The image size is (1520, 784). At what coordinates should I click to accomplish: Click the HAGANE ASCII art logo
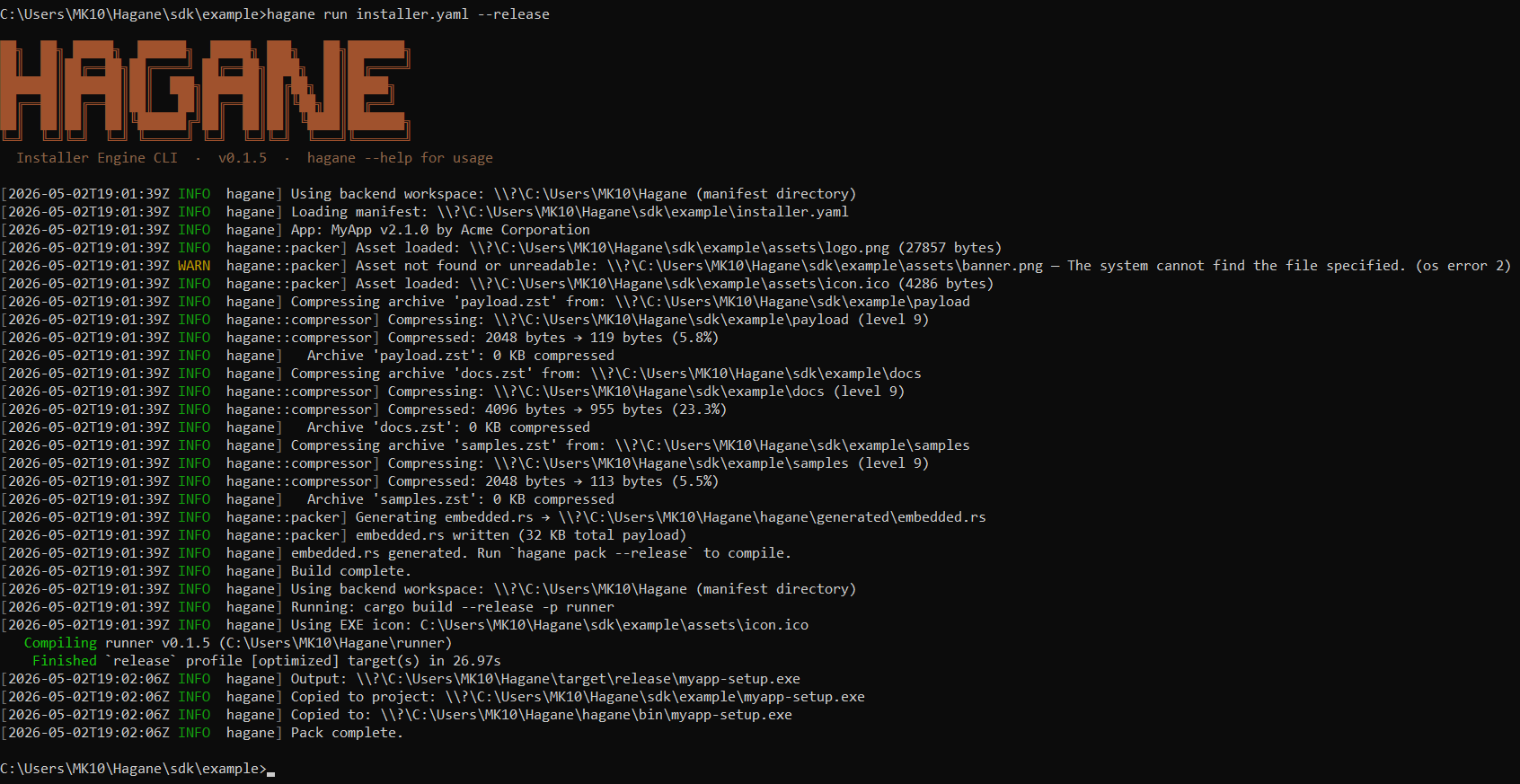(205, 91)
